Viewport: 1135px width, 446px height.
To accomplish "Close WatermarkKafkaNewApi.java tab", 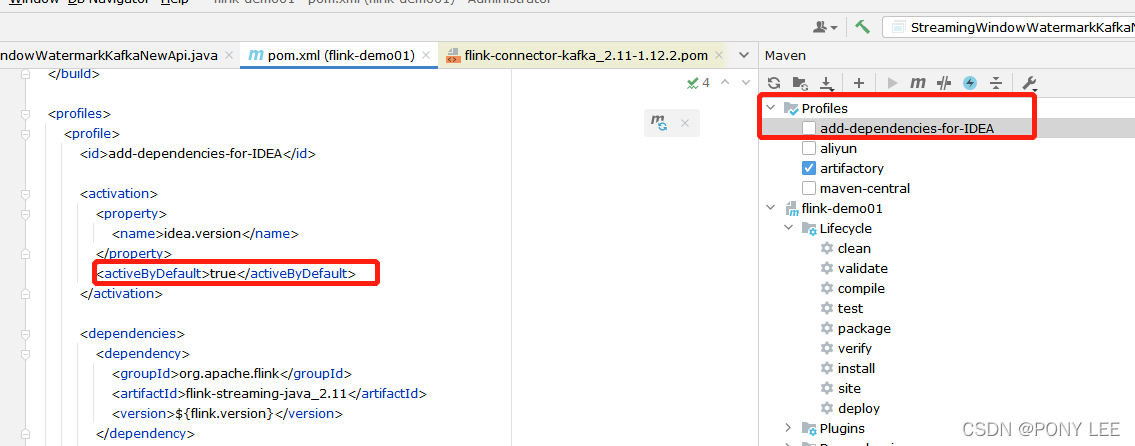I will 229,55.
